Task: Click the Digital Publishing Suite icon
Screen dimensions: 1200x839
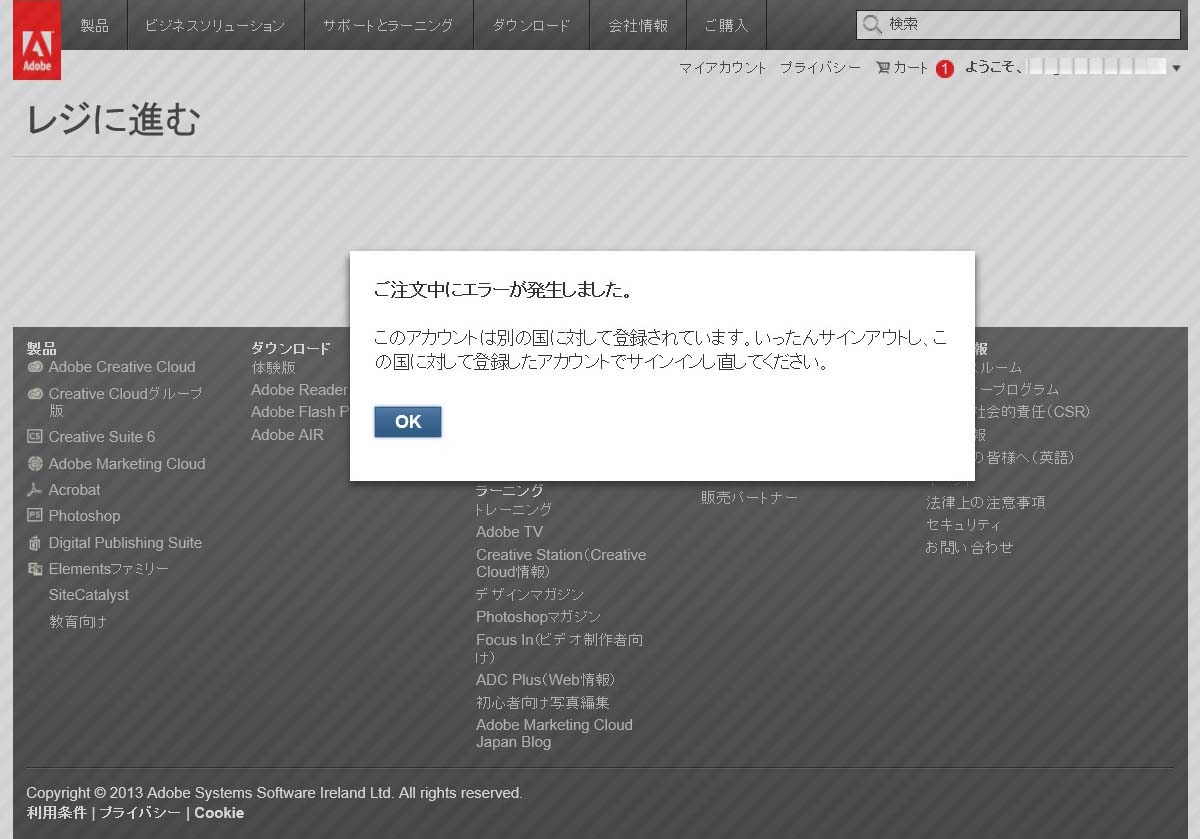Action: [x=35, y=543]
